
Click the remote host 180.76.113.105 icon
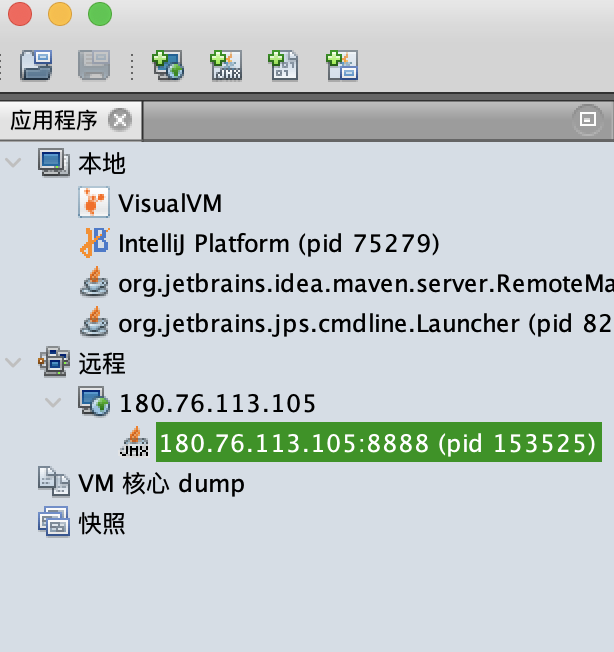pos(94,402)
